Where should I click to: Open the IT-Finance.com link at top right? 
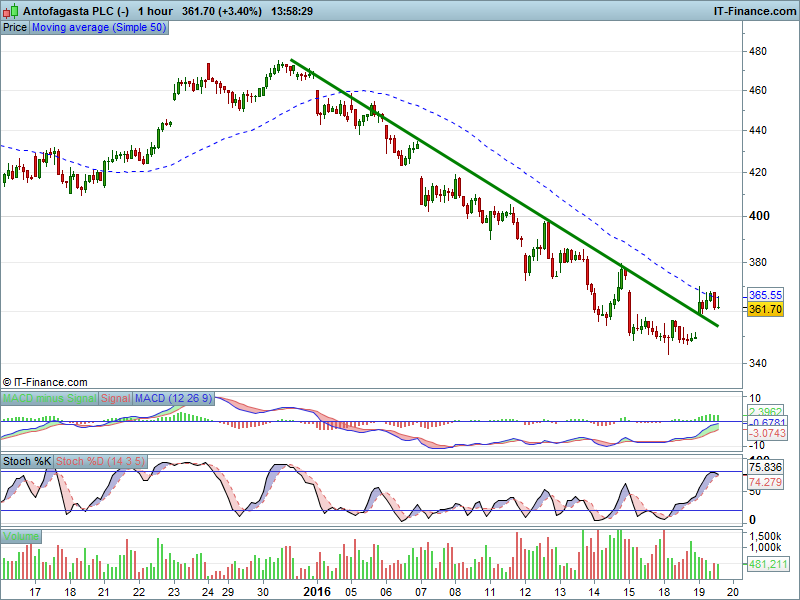pyautogui.click(x=753, y=11)
